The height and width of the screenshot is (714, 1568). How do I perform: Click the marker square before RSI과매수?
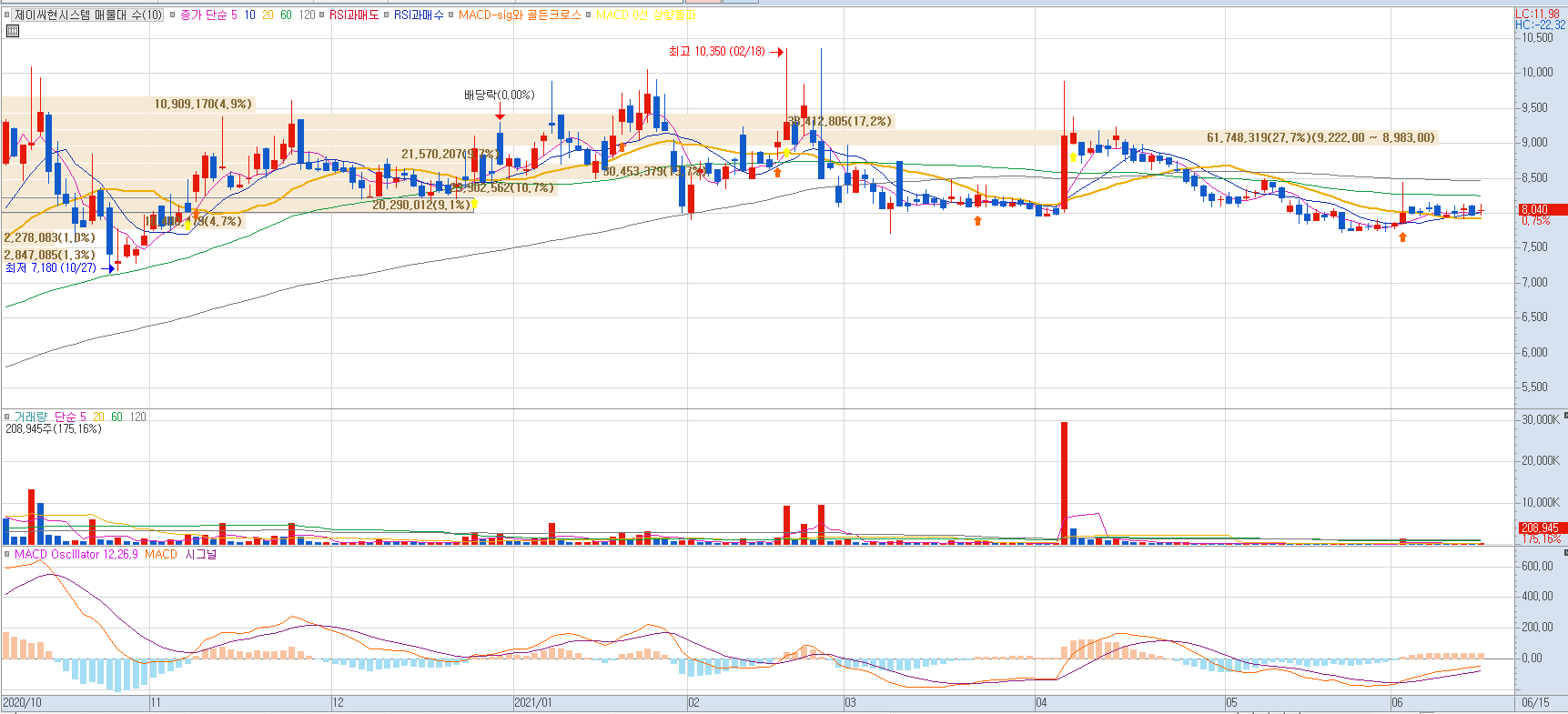click(x=387, y=15)
